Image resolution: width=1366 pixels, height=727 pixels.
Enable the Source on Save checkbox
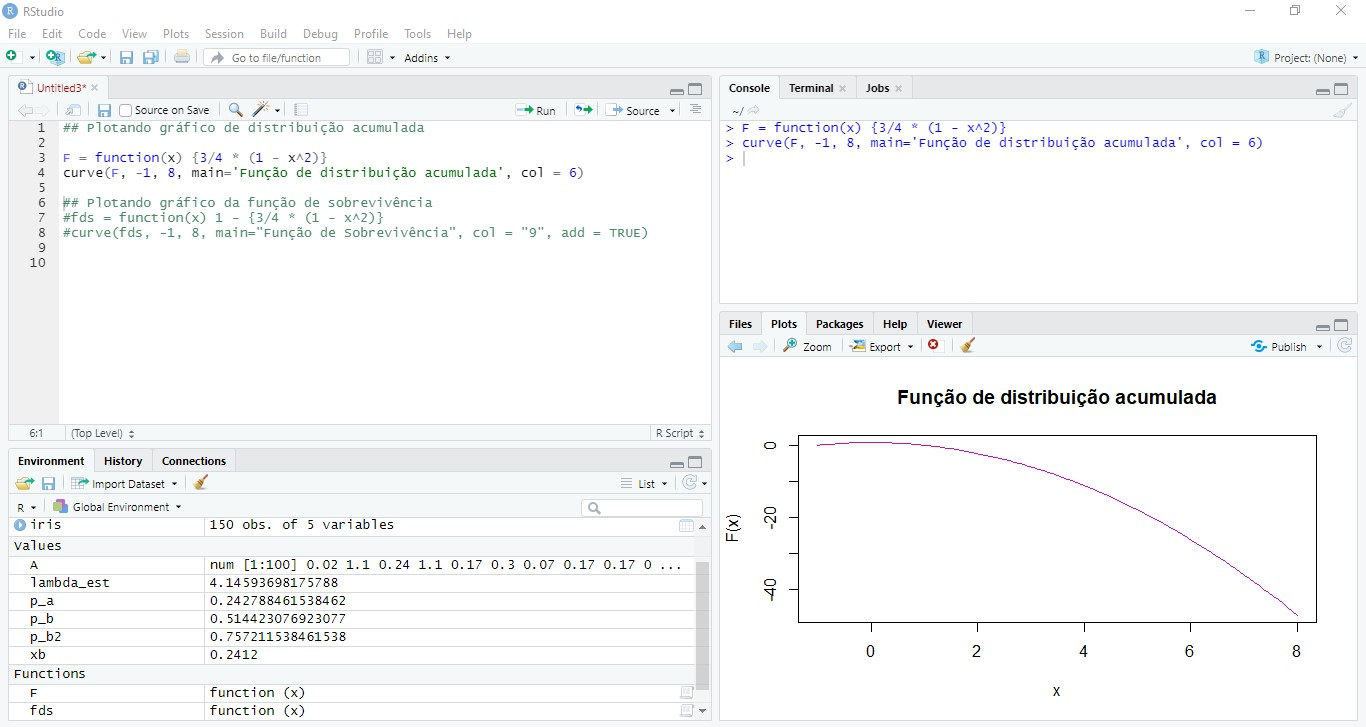click(x=126, y=110)
